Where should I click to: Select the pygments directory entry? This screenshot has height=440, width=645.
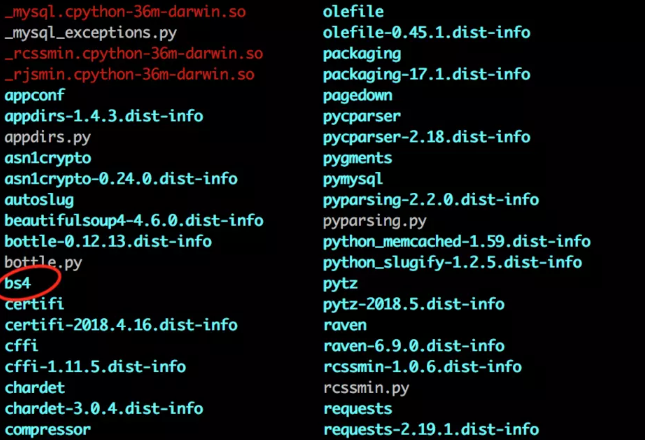[x=358, y=158]
